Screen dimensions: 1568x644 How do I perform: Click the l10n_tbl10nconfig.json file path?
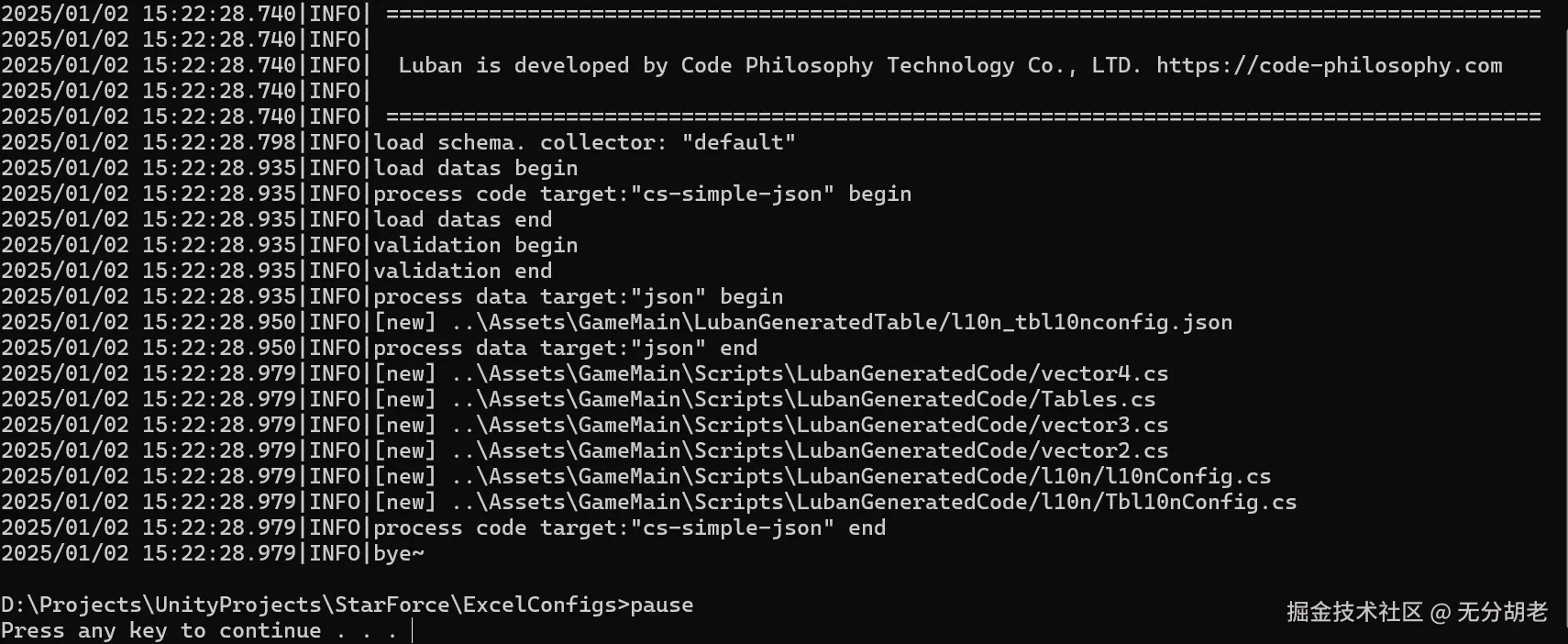click(x=841, y=322)
